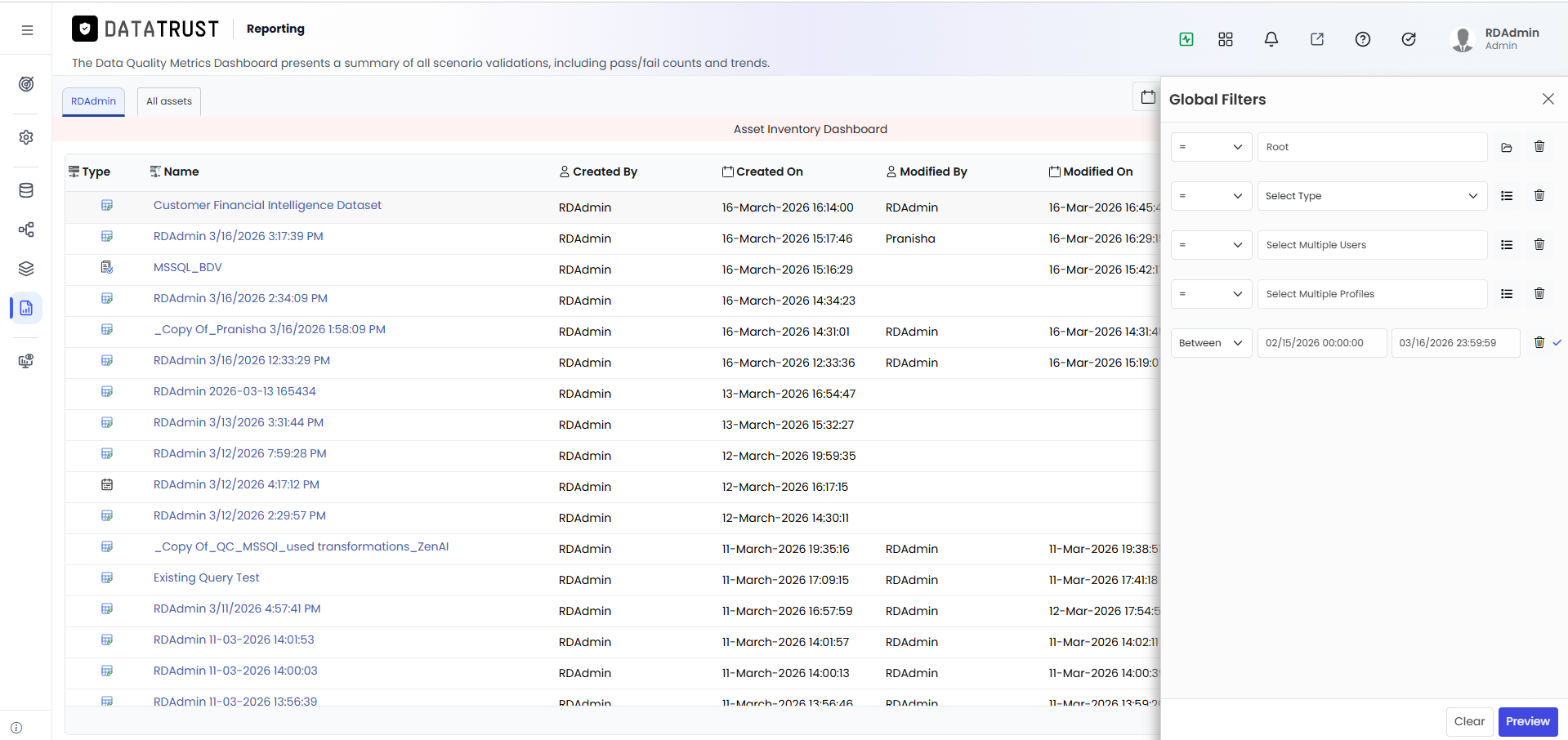Screen dimensions: 1568x740
Task: Close the Global Filters panel
Action: tap(1548, 99)
